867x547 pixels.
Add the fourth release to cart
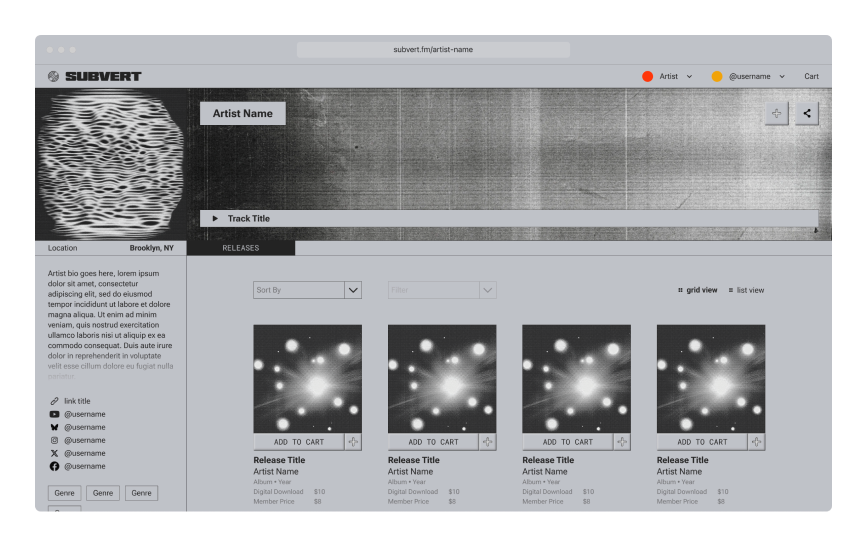click(x=702, y=442)
